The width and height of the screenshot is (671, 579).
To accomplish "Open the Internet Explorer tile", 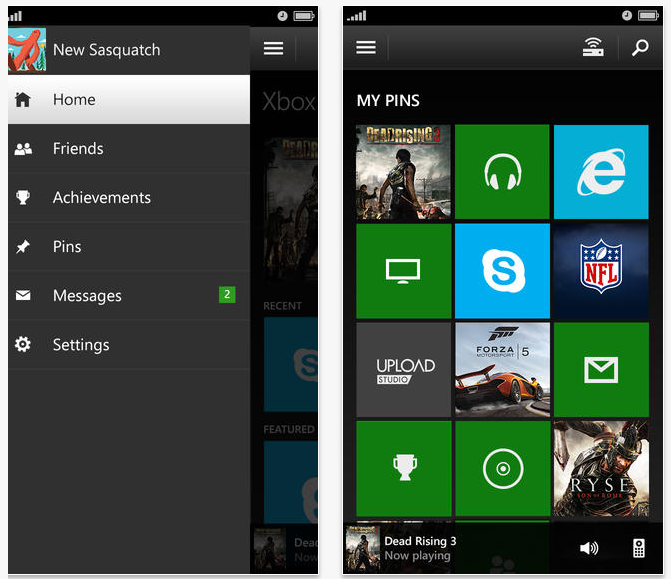I will (601, 172).
